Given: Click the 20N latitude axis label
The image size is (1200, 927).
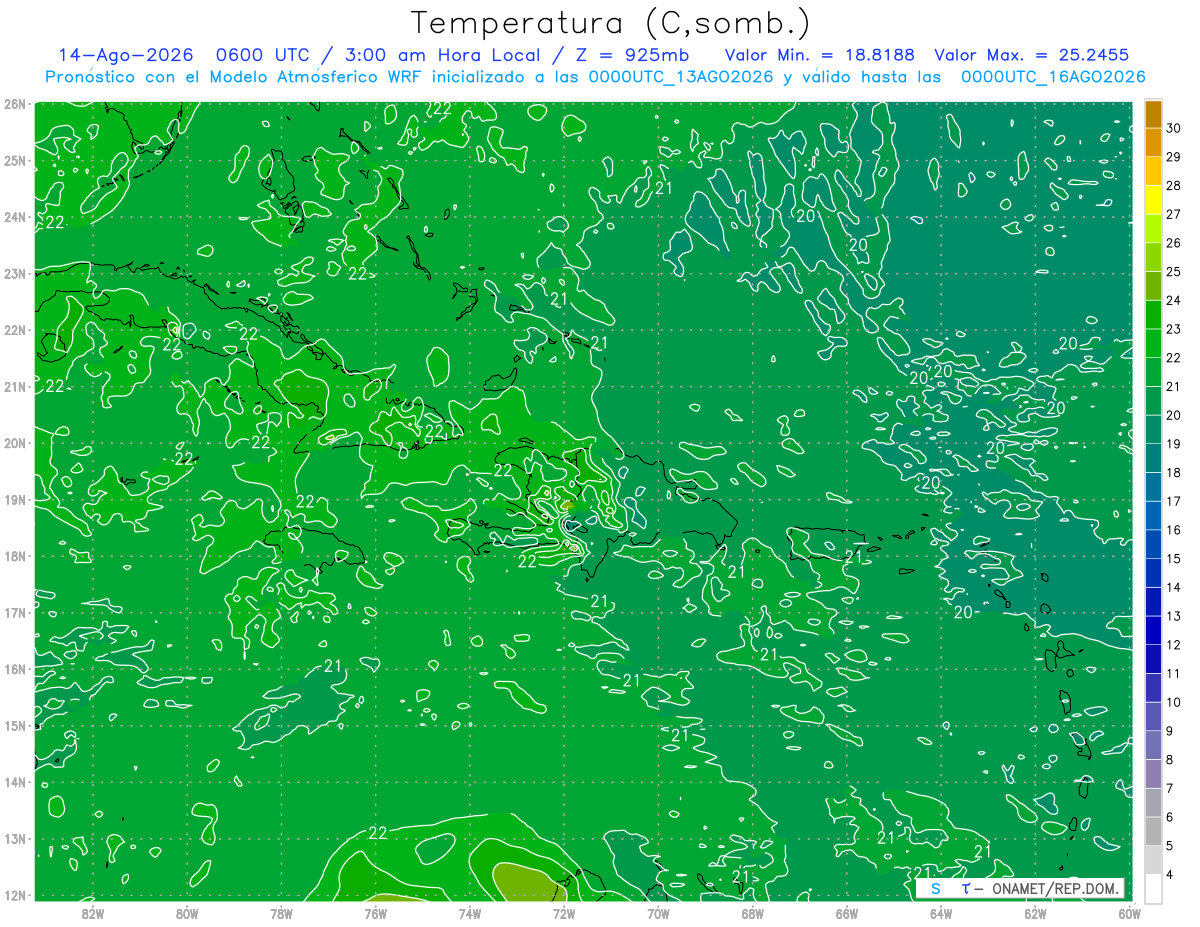Looking at the screenshot, I should [x=14, y=443].
